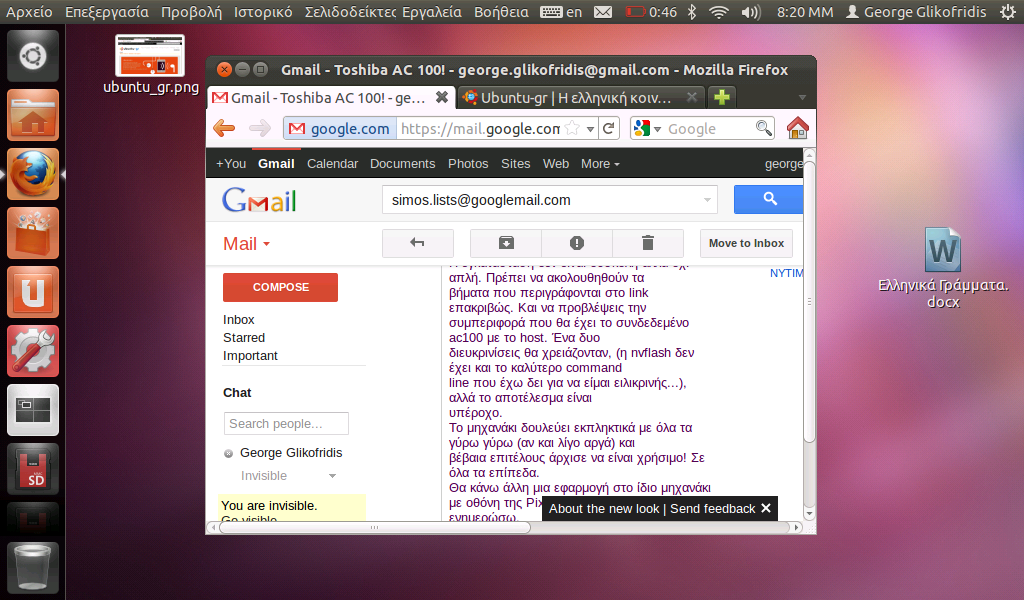
Task: Open George Glikofridis user menu in panel
Action: pyautogui.click(x=916, y=12)
